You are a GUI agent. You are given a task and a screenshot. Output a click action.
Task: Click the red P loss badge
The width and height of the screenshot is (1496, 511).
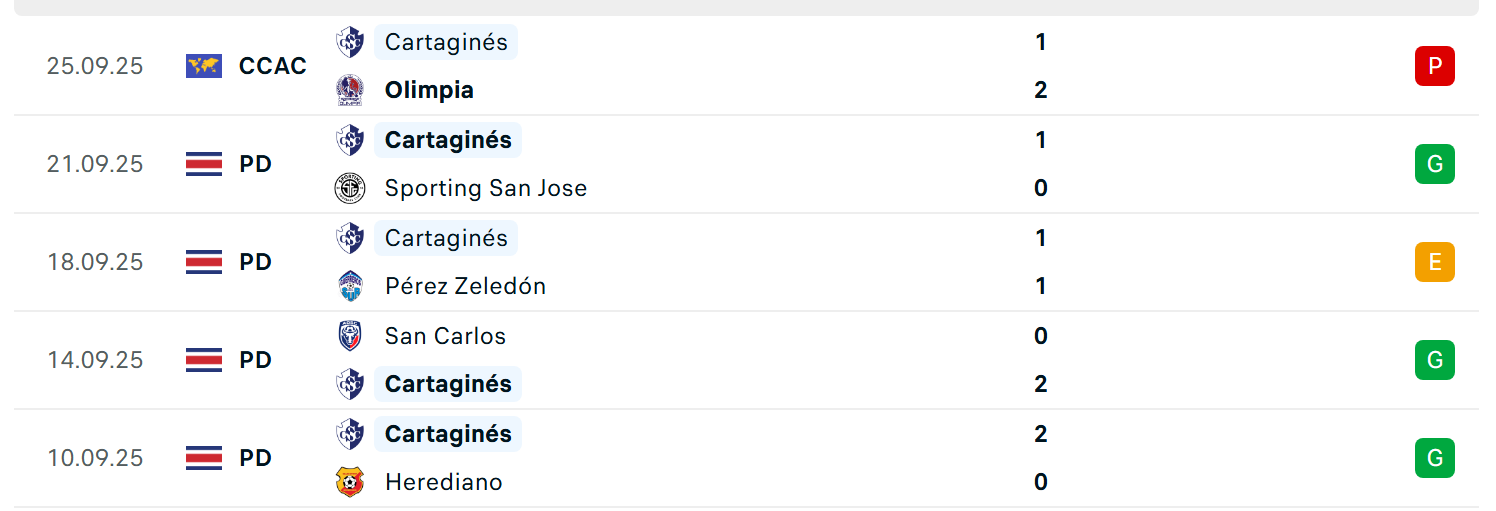tap(1434, 66)
